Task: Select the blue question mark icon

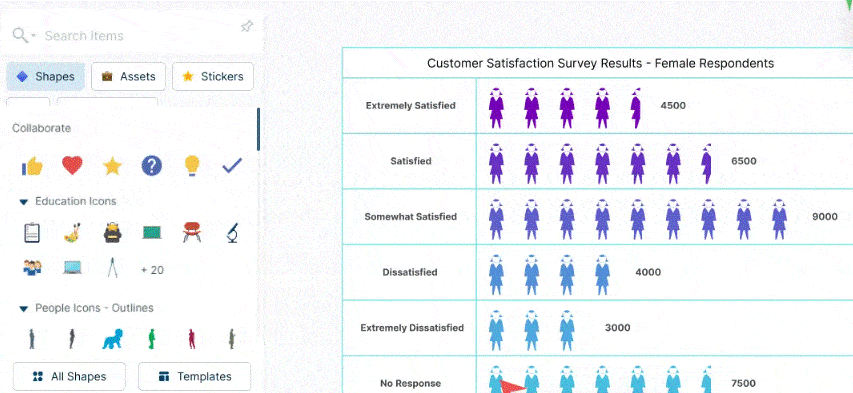Action: 152,165
